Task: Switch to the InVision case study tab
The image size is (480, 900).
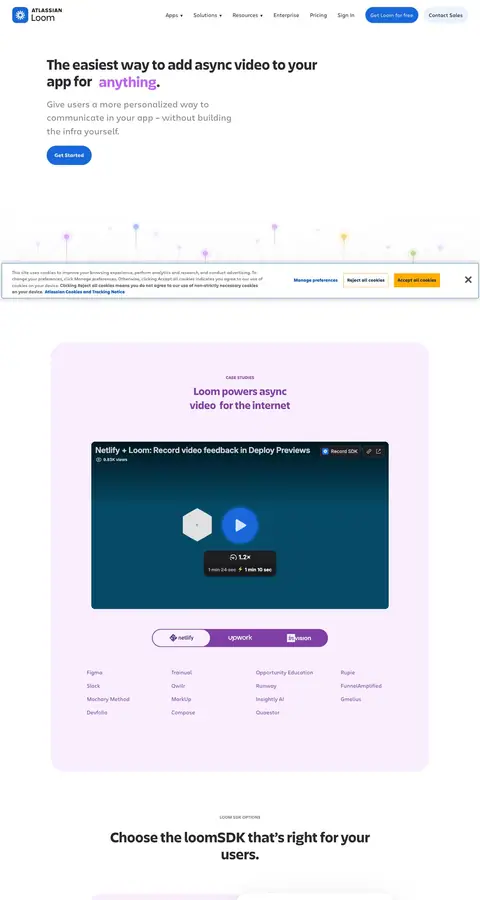Action: 299,638
